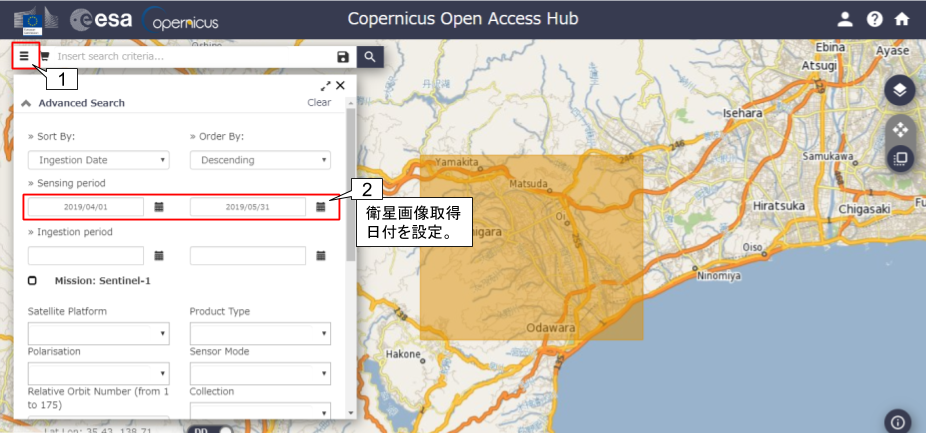
Task: Open calendar for sensing period end
Action: [321, 207]
